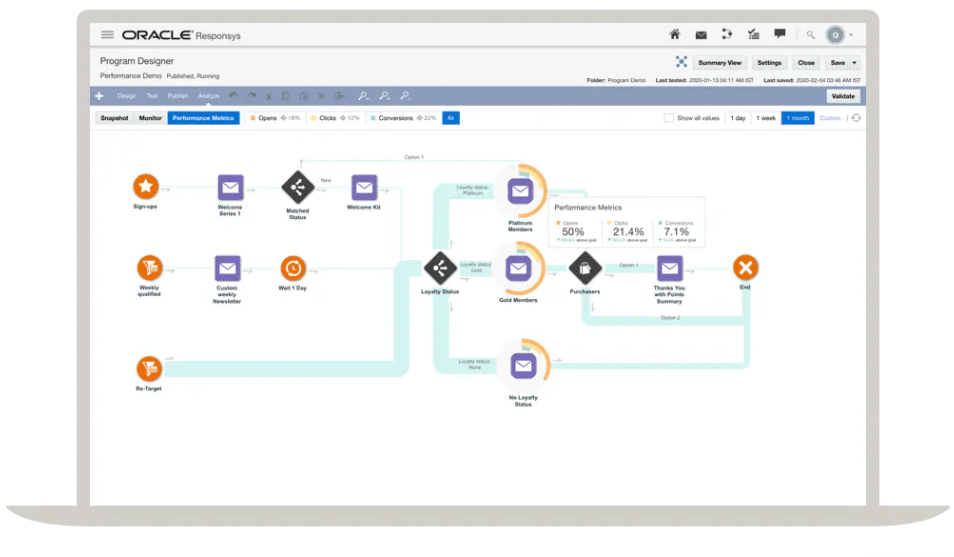Select the 1 day time range
This screenshot has width=954, height=557.
(x=737, y=118)
